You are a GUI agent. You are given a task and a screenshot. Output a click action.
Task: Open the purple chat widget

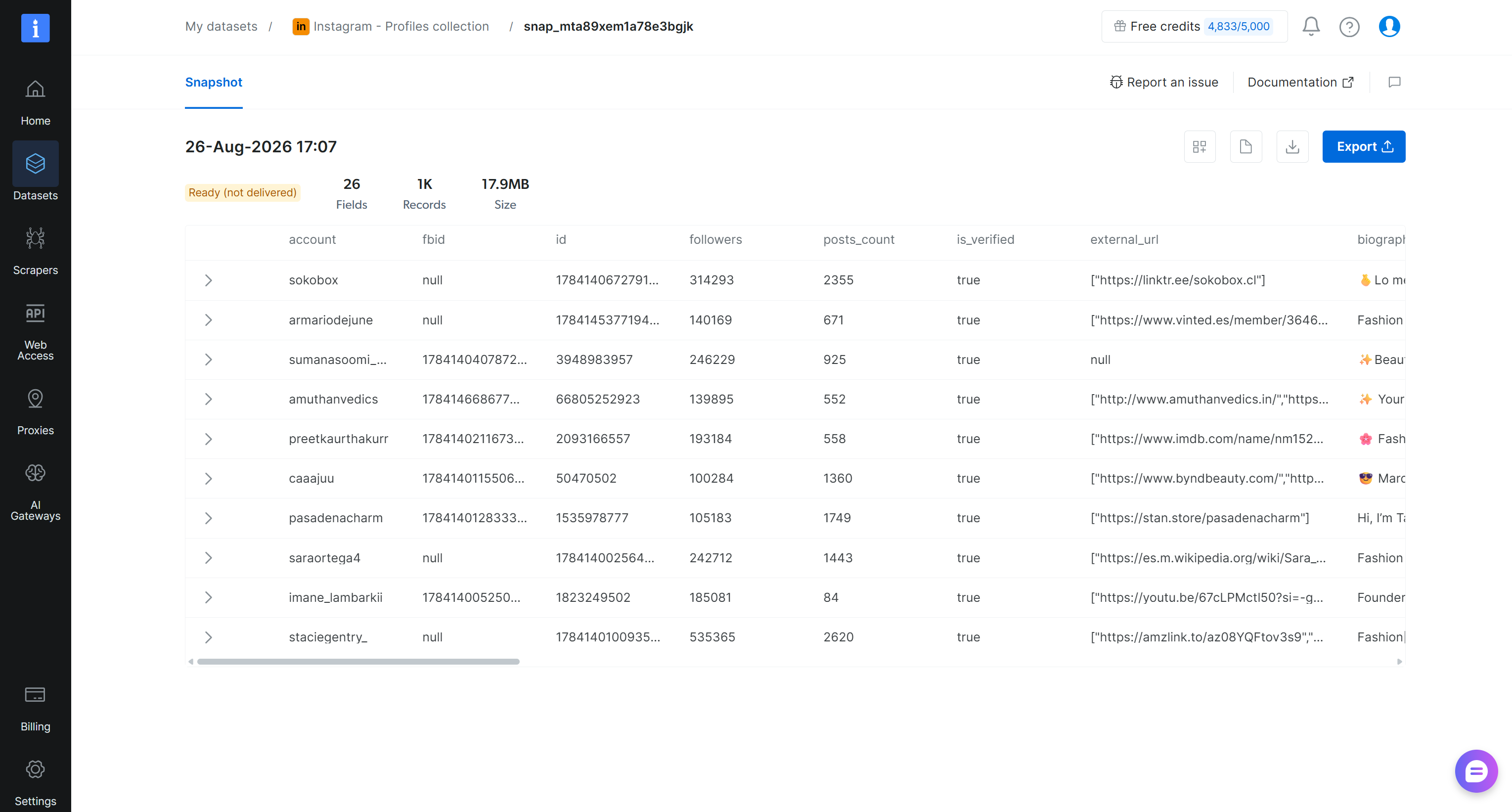(x=1475, y=770)
